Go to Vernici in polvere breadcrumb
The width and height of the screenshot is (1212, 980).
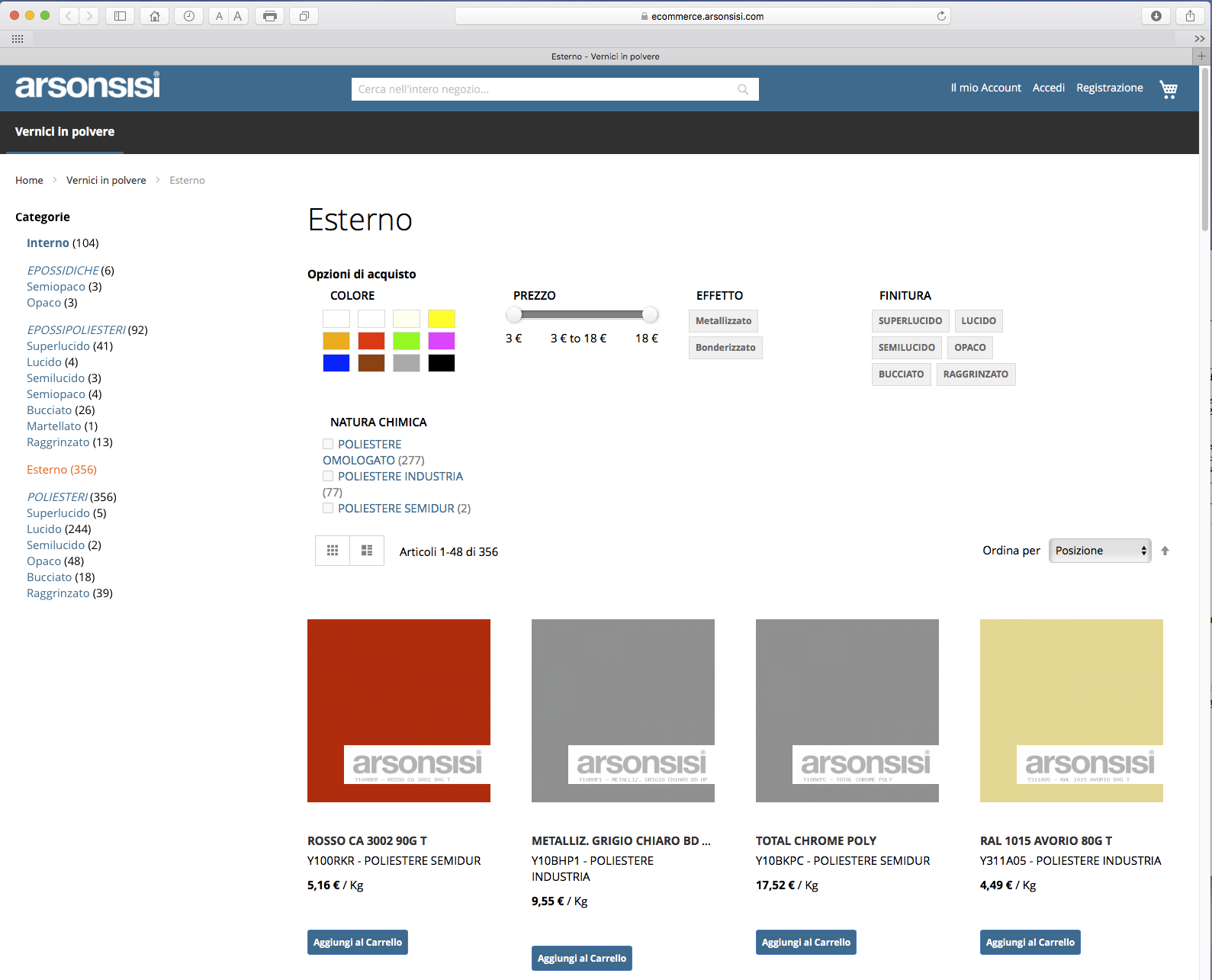click(x=106, y=180)
